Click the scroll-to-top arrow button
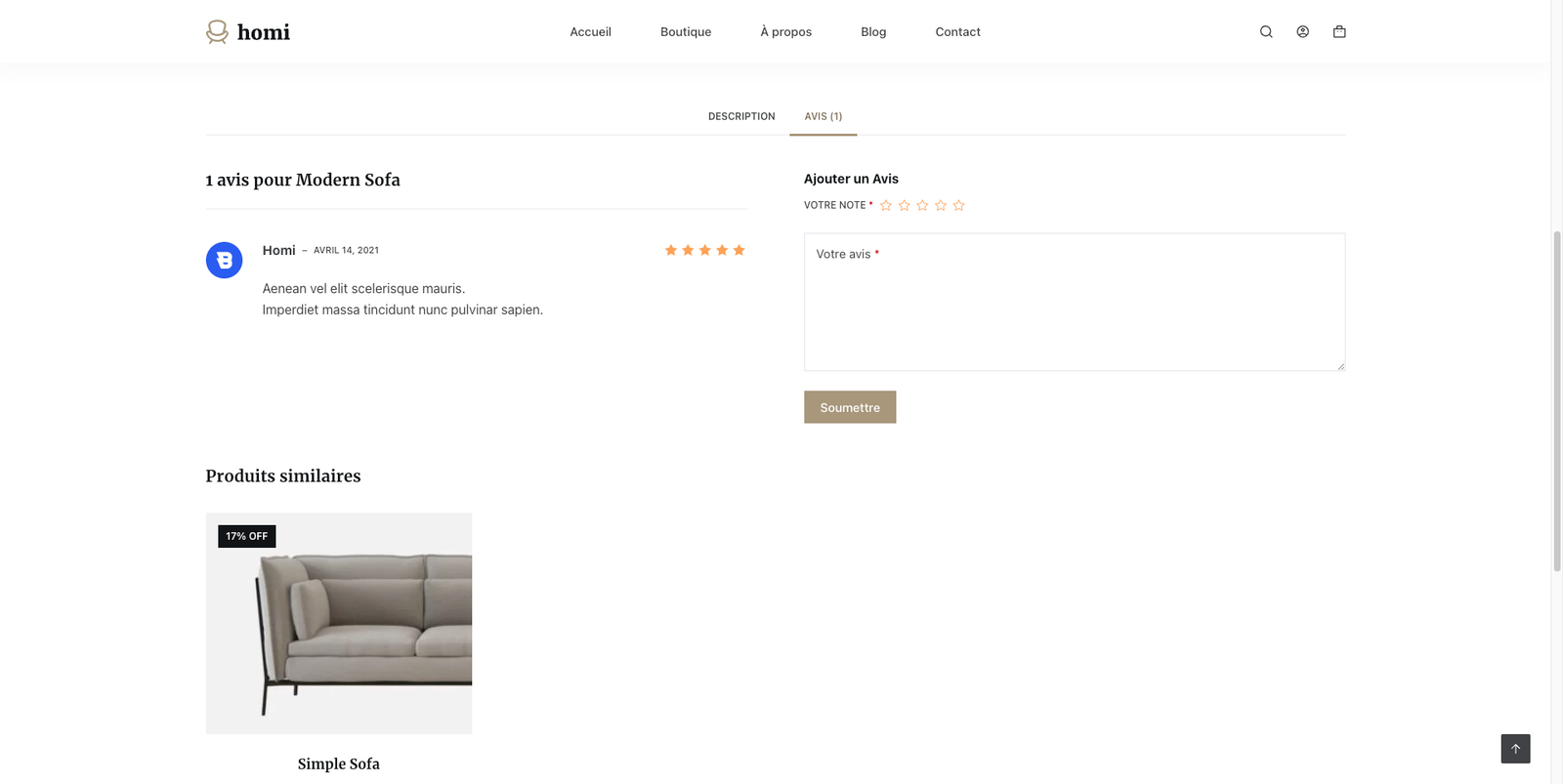 1515,749
